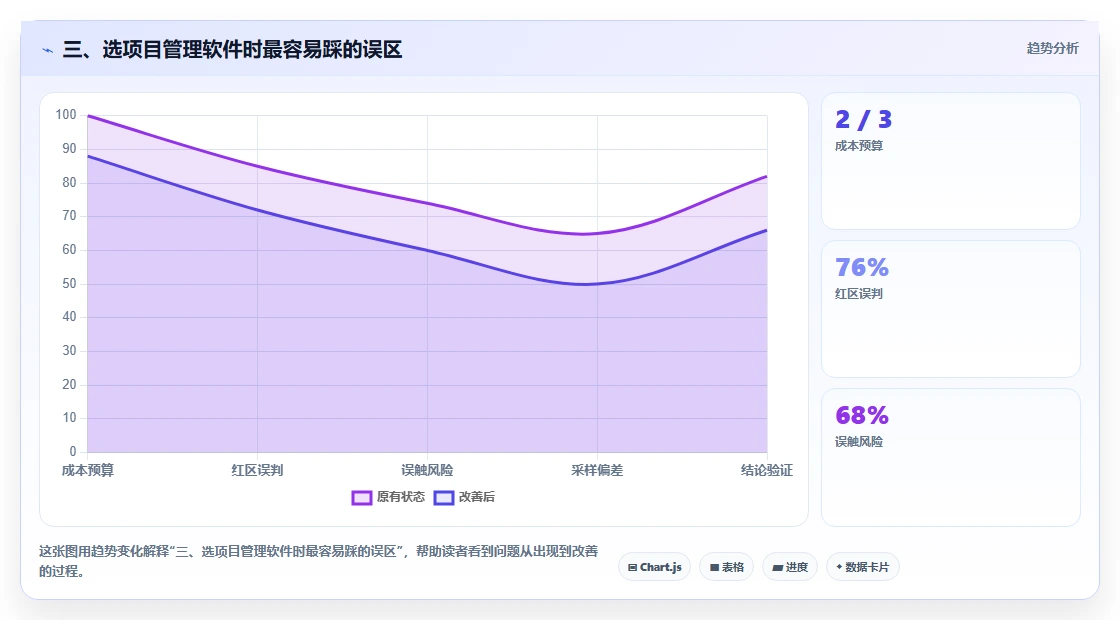1120x620 pixels.
Task: Open the 2 / 3 成本预算 card
Action: point(951,161)
